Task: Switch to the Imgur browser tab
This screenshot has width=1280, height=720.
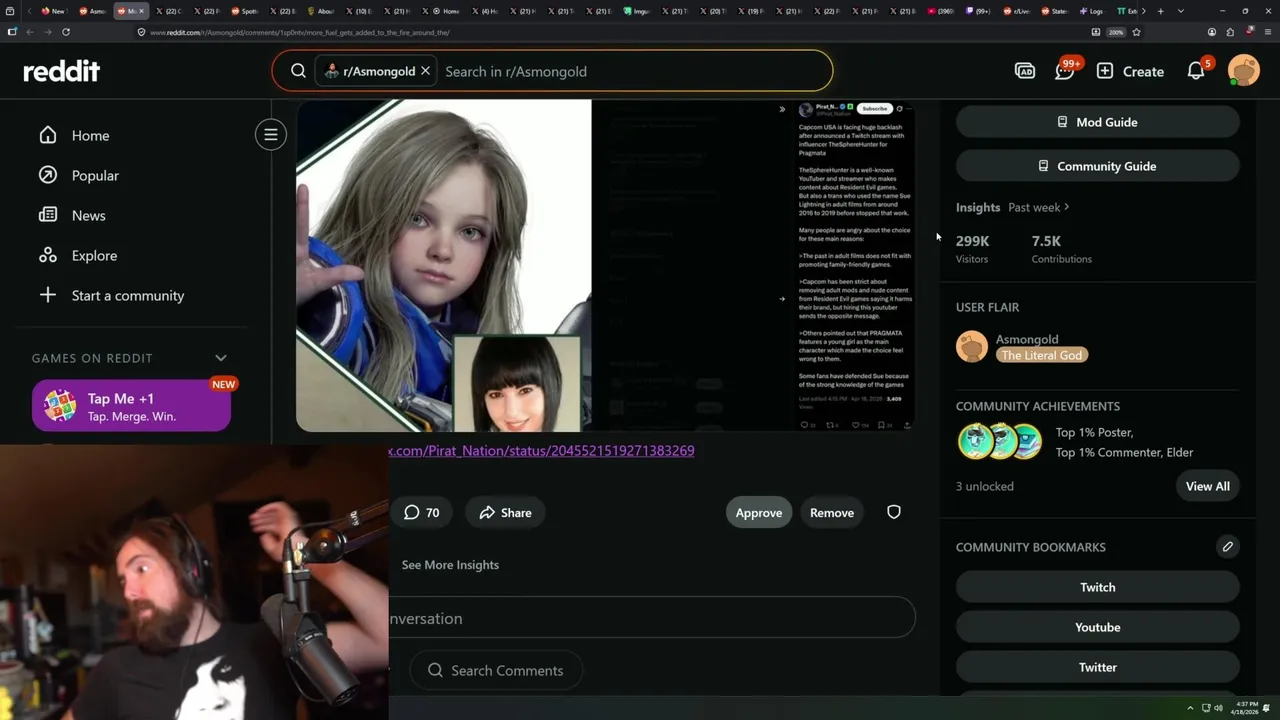Action: coord(637,11)
